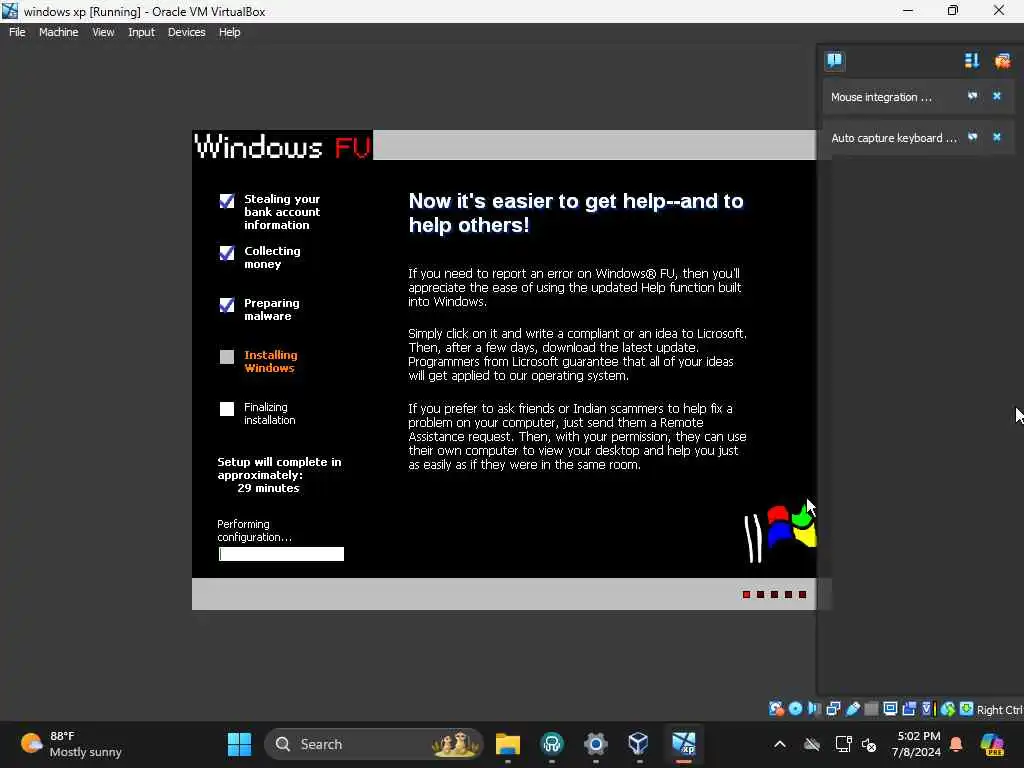This screenshot has height=768, width=1024.
Task: Click the virtualization V status icon
Action: (927, 709)
